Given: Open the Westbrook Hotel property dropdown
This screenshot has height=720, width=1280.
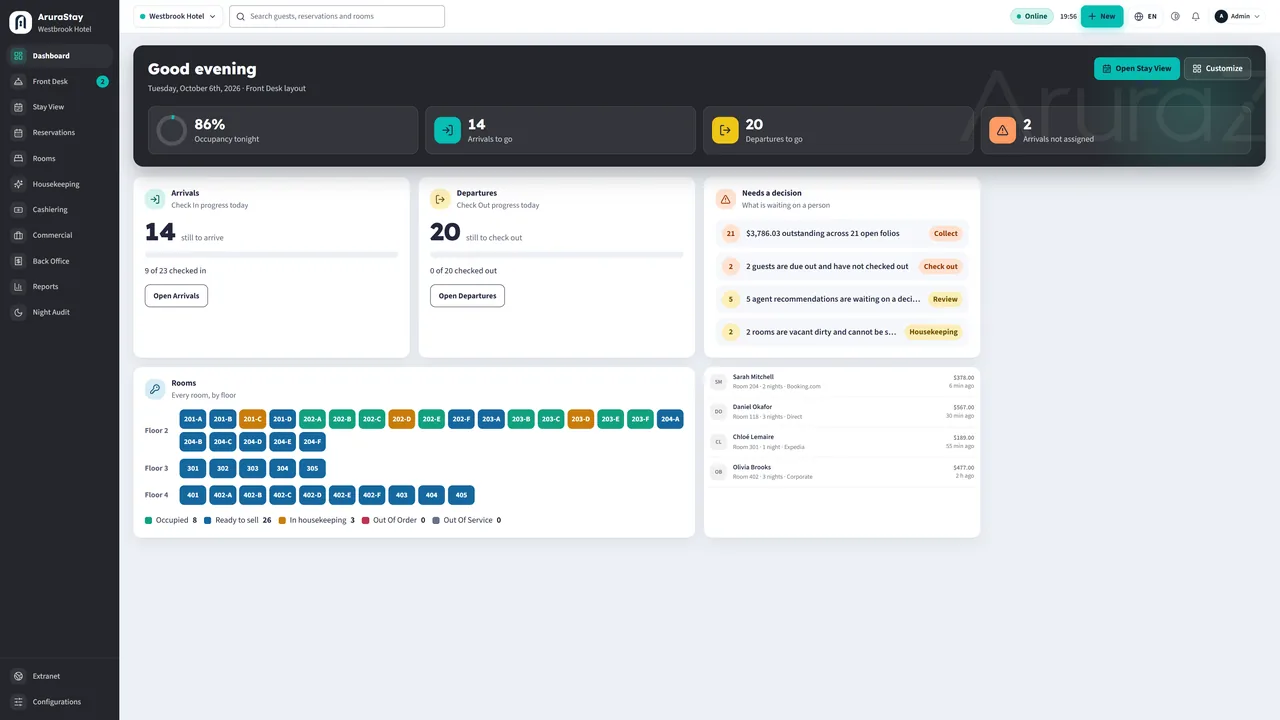Looking at the screenshot, I should pos(177,16).
